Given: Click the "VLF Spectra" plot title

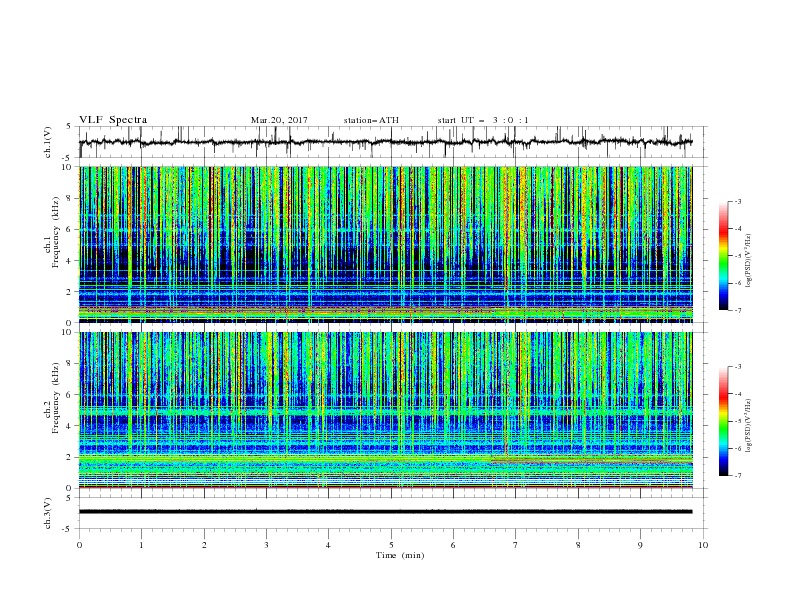Looking at the screenshot, I should [113, 120].
